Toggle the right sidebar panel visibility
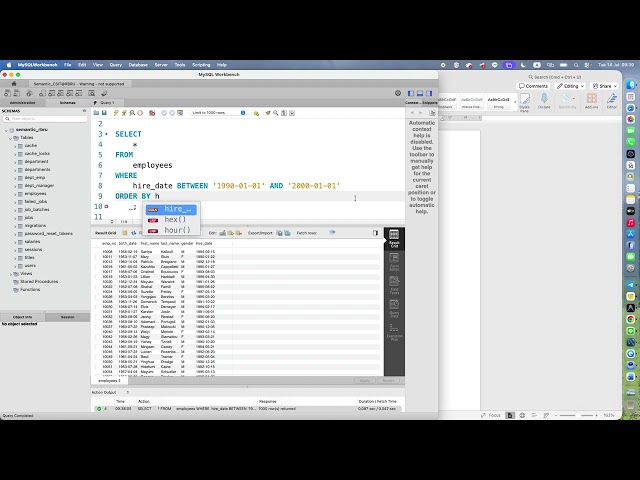The width and height of the screenshot is (640, 480). click(429, 93)
